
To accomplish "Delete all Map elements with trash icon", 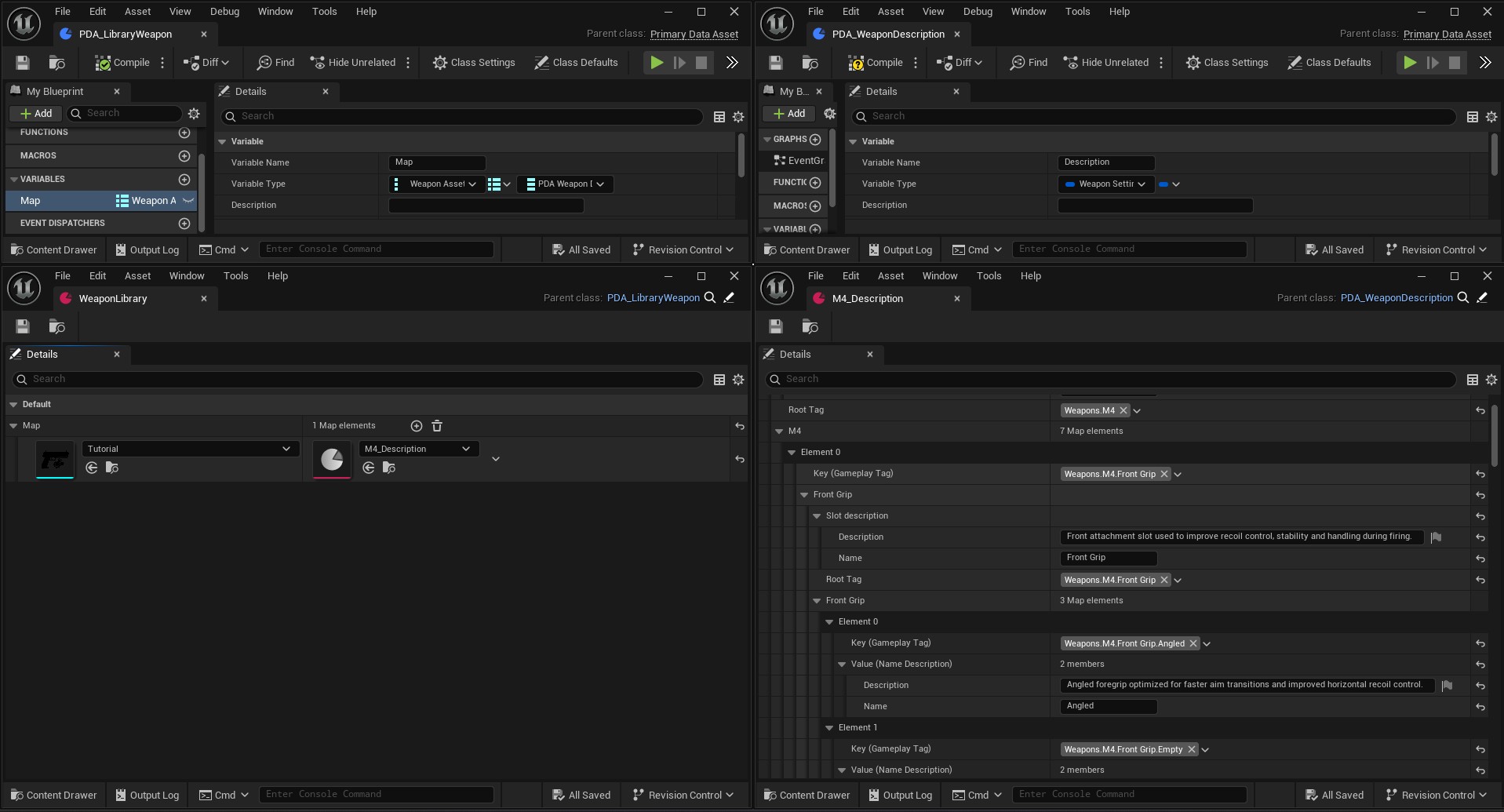I will pos(437,426).
